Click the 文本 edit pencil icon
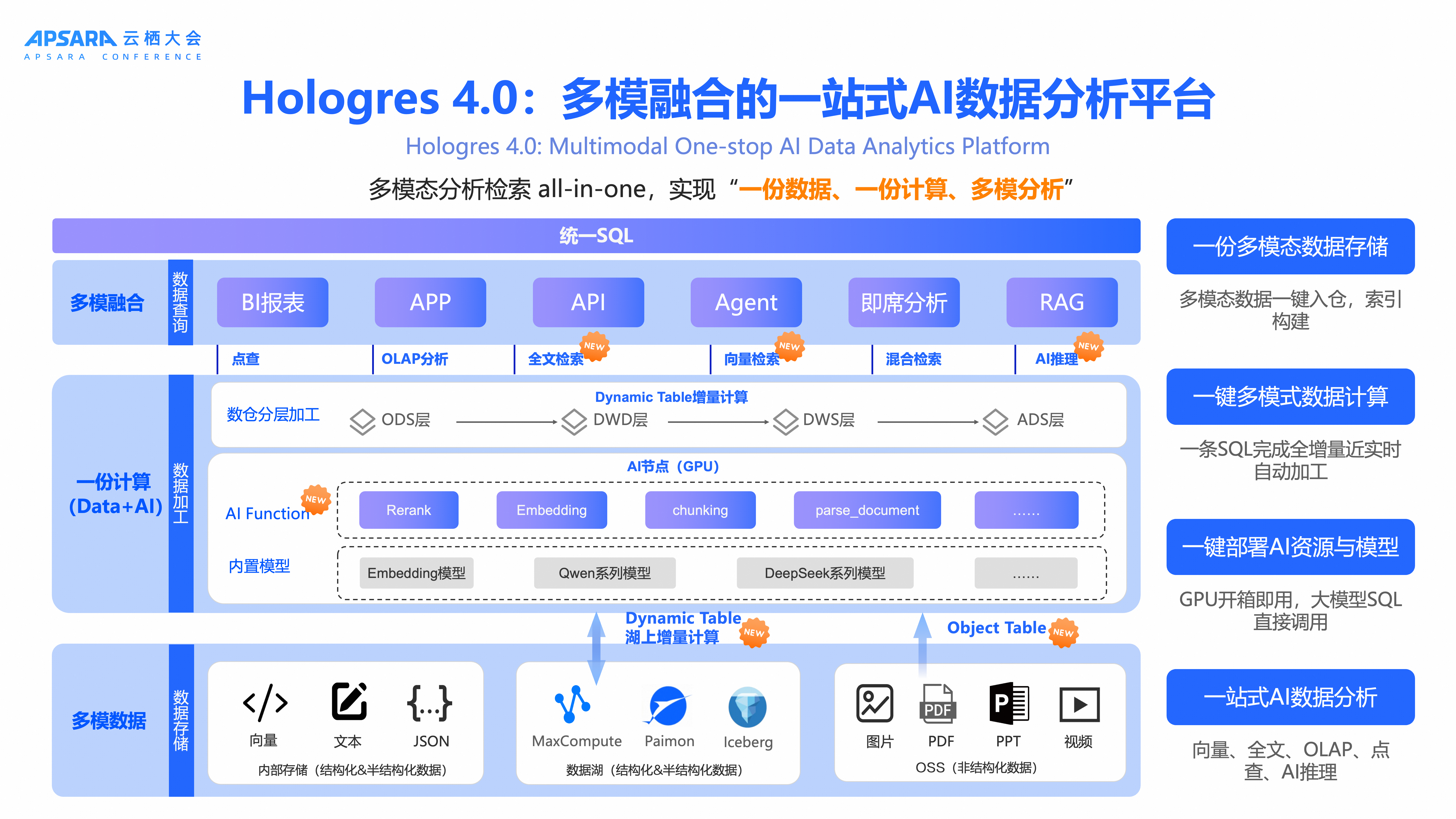This screenshot has width=1456, height=819. point(349,701)
